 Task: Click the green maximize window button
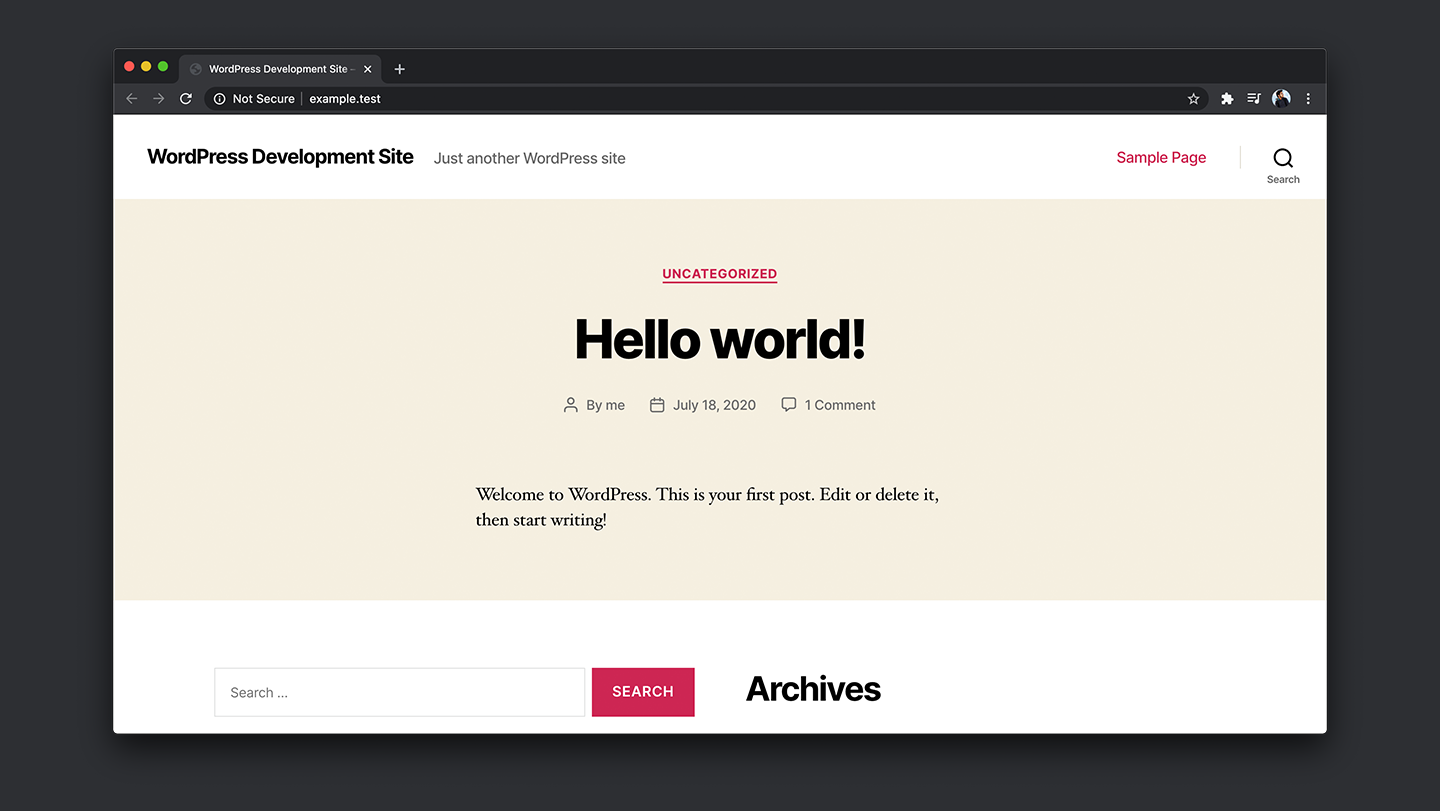pos(163,66)
